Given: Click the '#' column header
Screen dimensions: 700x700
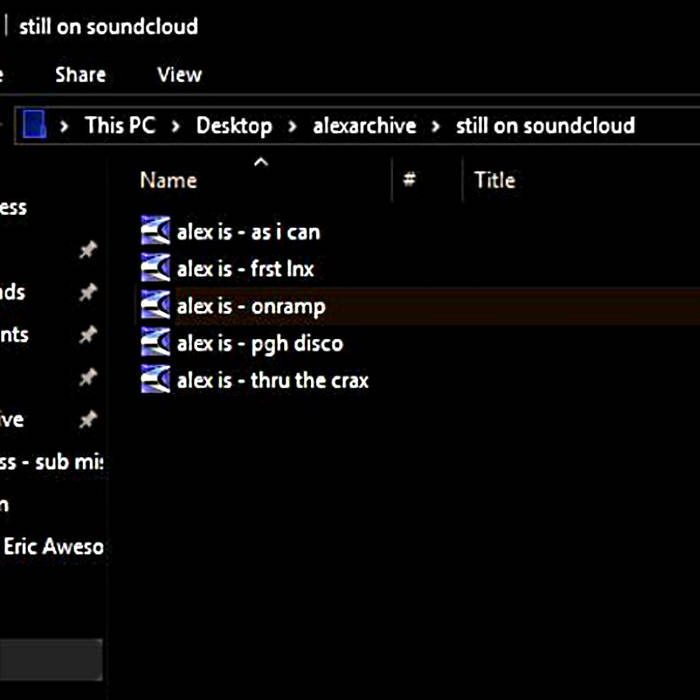Looking at the screenshot, I should point(409,181).
